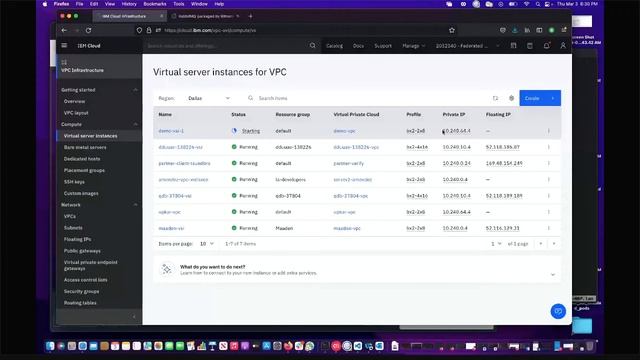Collapse the sidebar with bottom chevron

click(134, 316)
